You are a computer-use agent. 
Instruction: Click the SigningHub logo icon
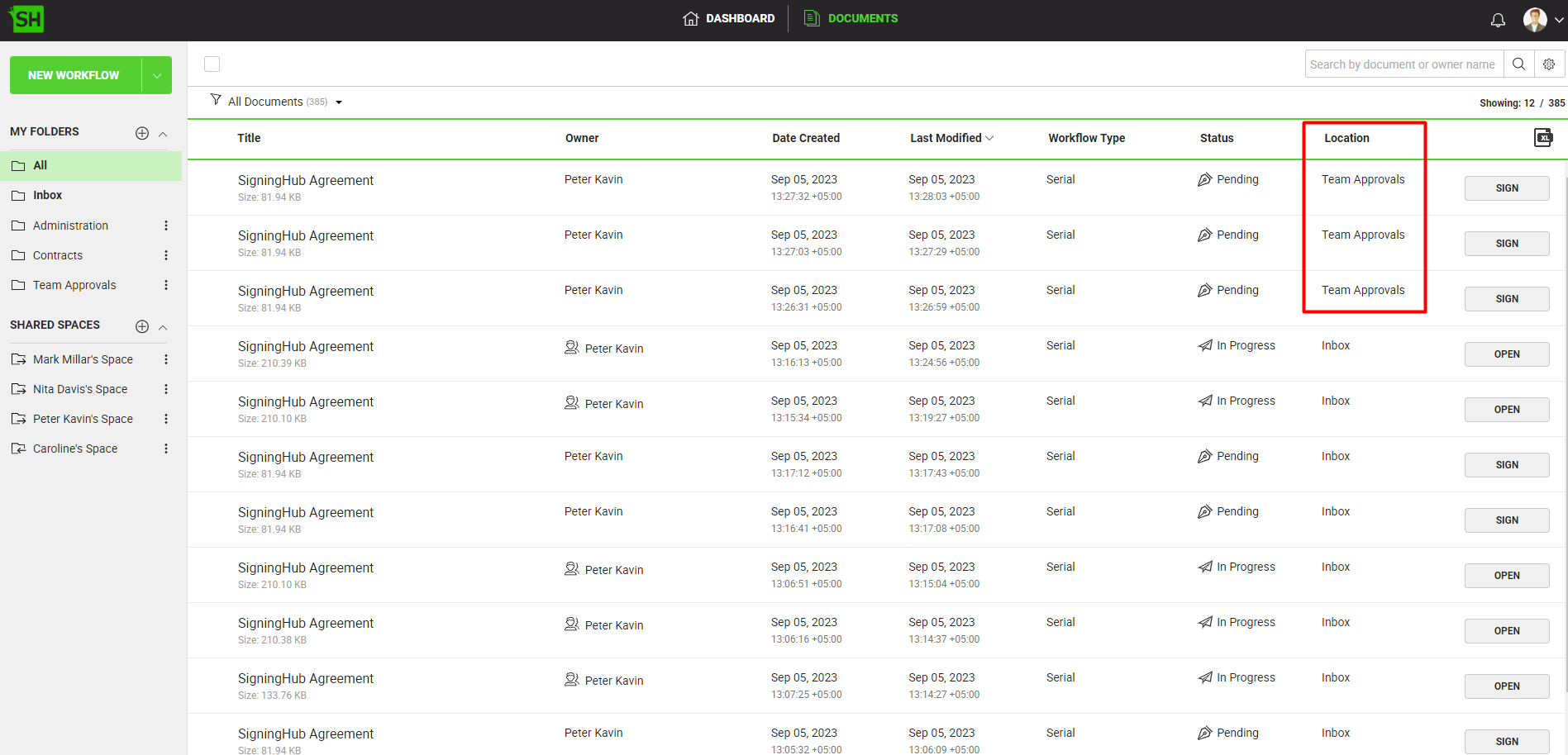tap(27, 19)
